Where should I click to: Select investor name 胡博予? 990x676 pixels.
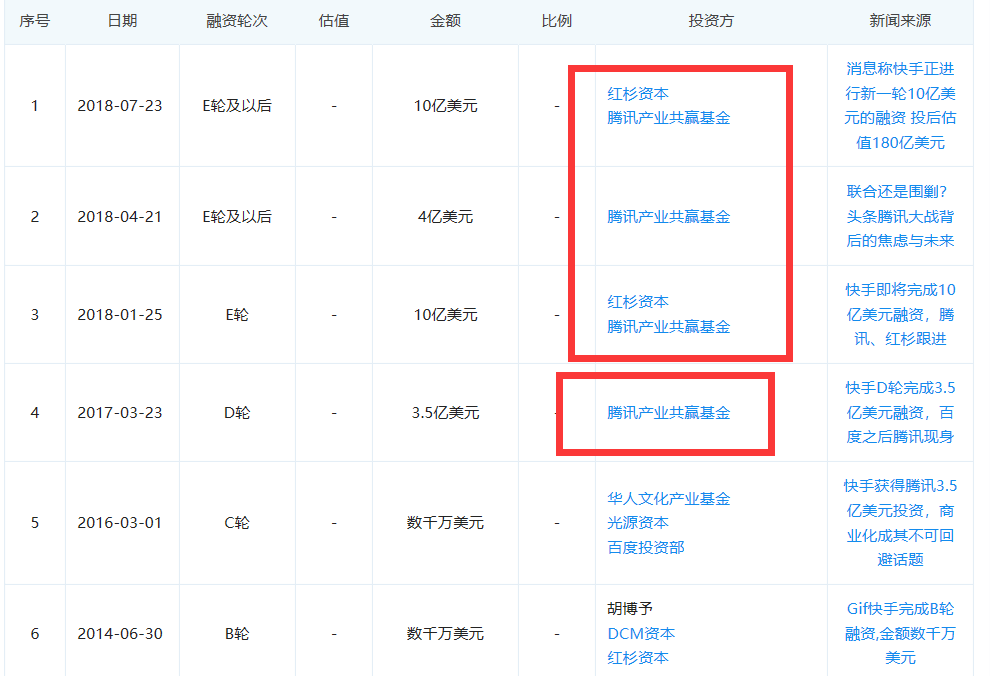click(630, 608)
